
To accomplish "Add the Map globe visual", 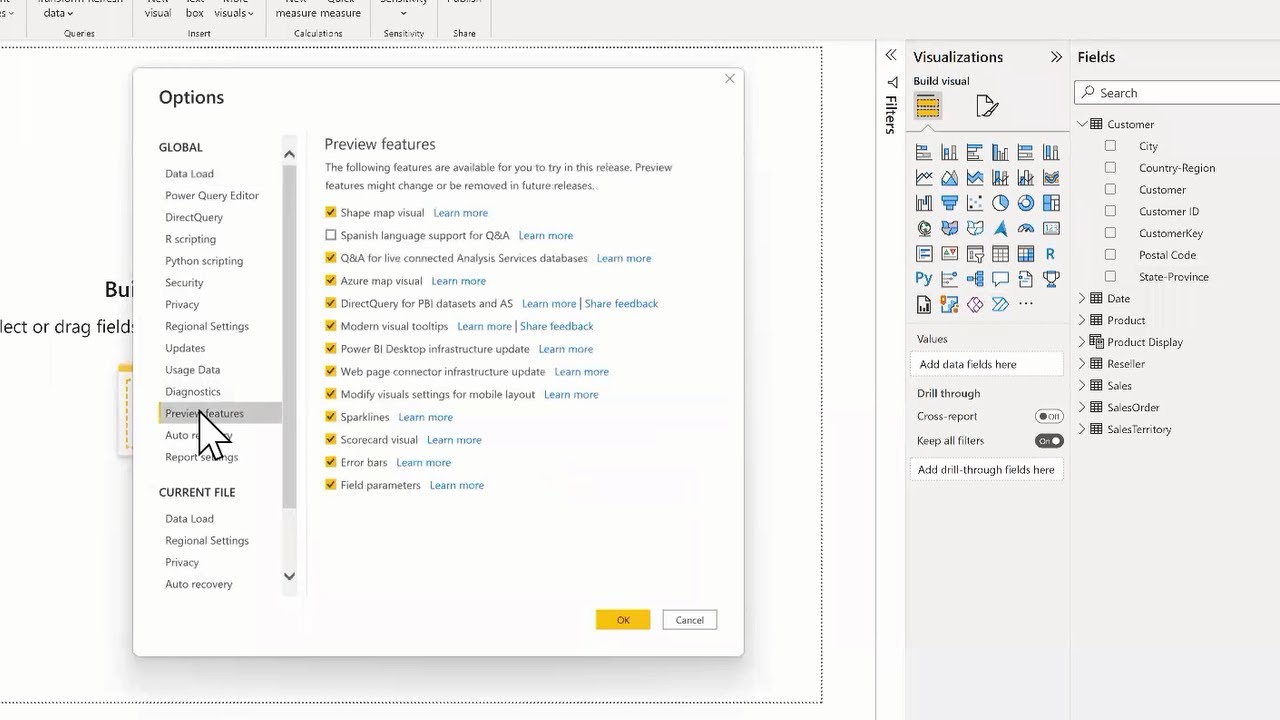I will 924,229.
